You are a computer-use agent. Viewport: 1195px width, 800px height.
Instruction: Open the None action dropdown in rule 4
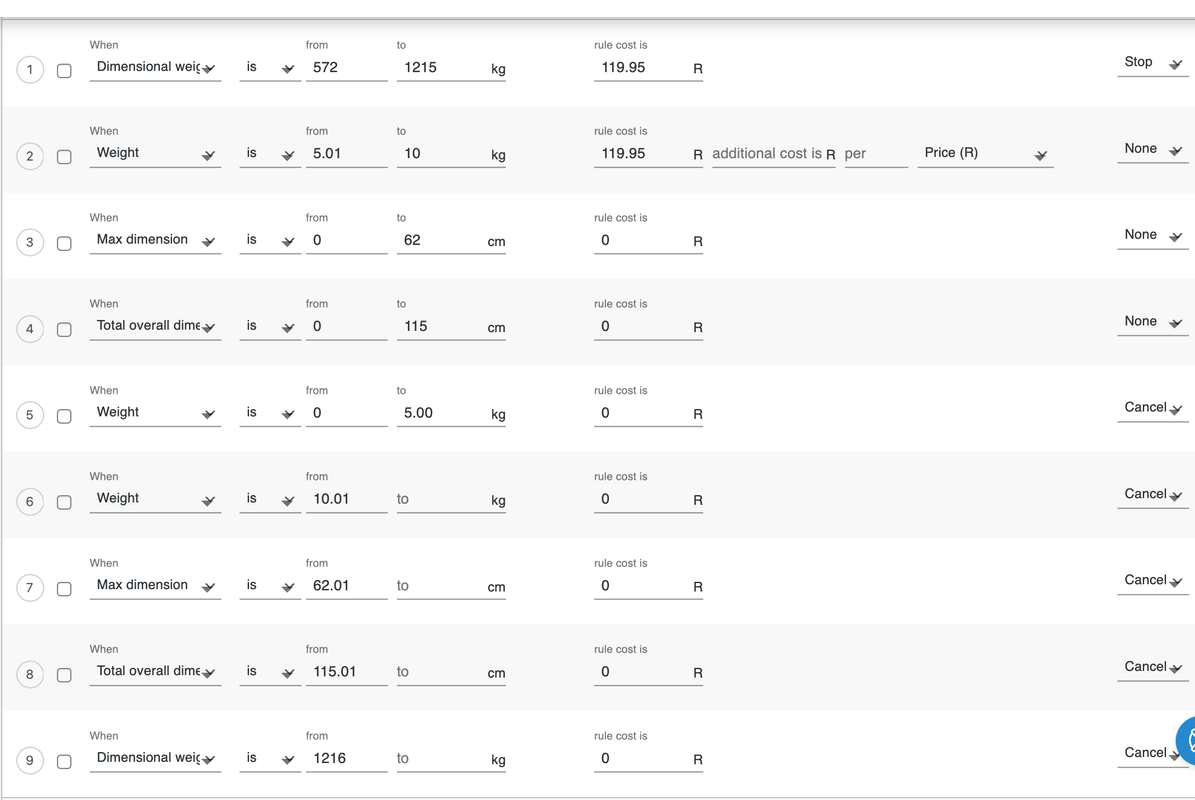point(1152,322)
